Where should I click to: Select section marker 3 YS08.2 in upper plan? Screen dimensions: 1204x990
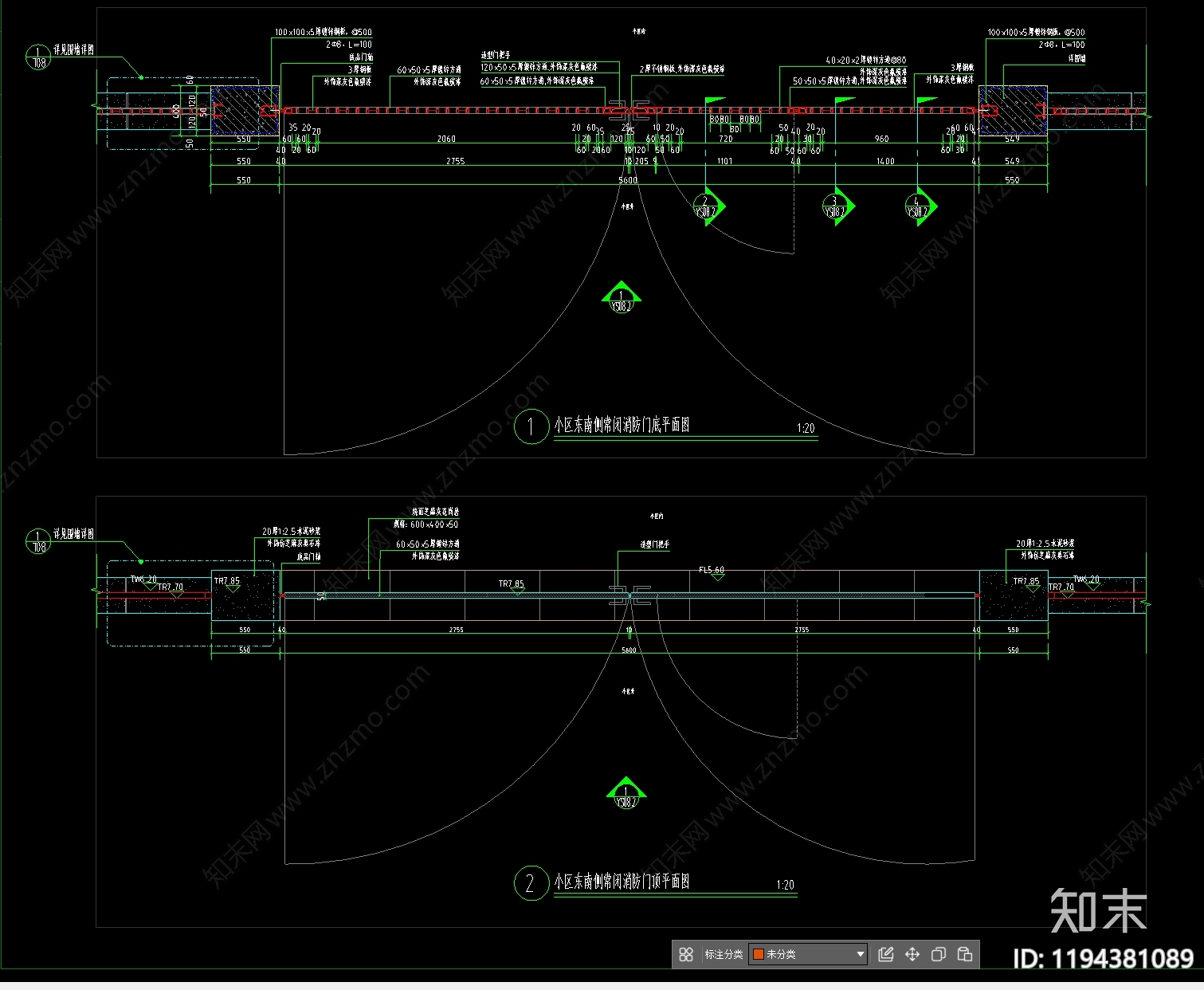834,207
